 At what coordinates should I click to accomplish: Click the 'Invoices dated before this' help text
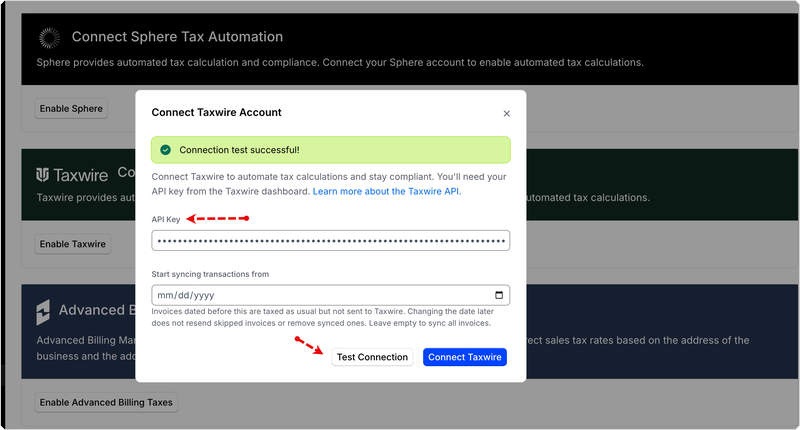click(x=322, y=317)
